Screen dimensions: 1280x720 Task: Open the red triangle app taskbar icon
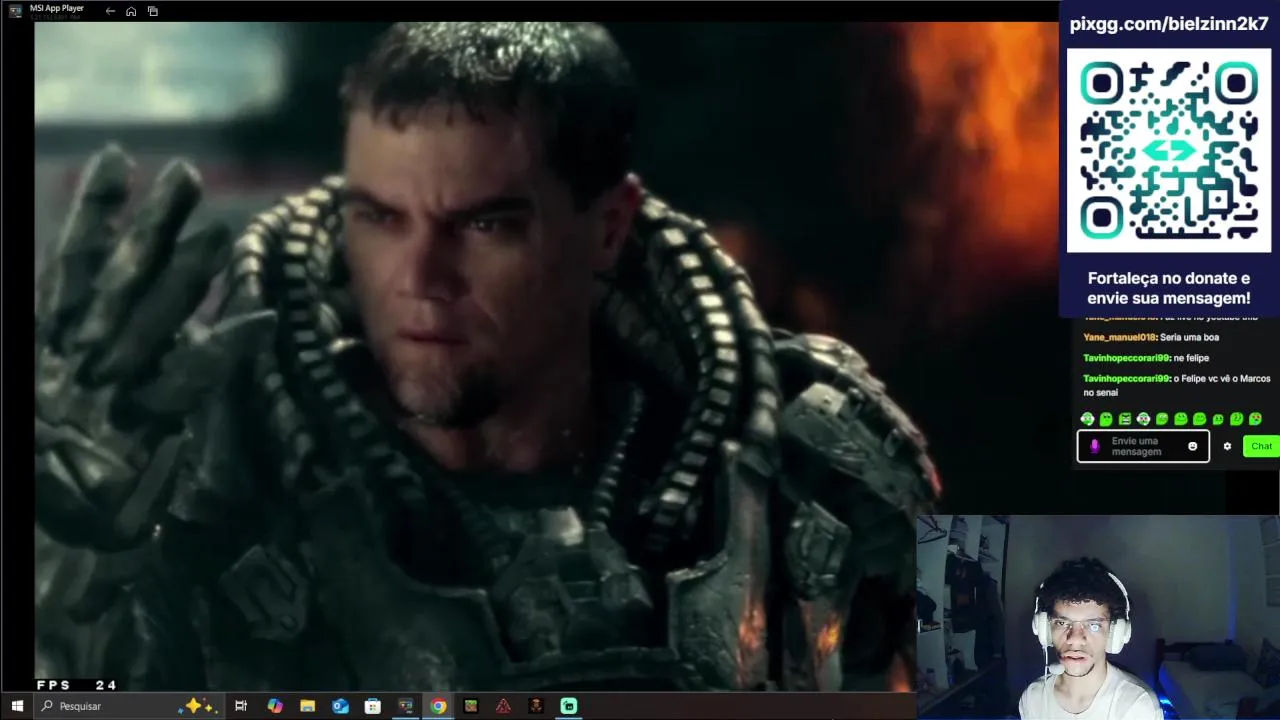pos(503,706)
